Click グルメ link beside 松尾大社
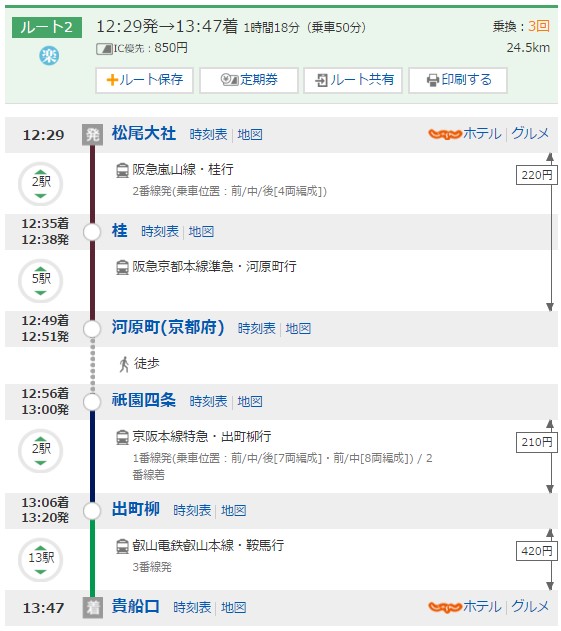 (x=530, y=134)
